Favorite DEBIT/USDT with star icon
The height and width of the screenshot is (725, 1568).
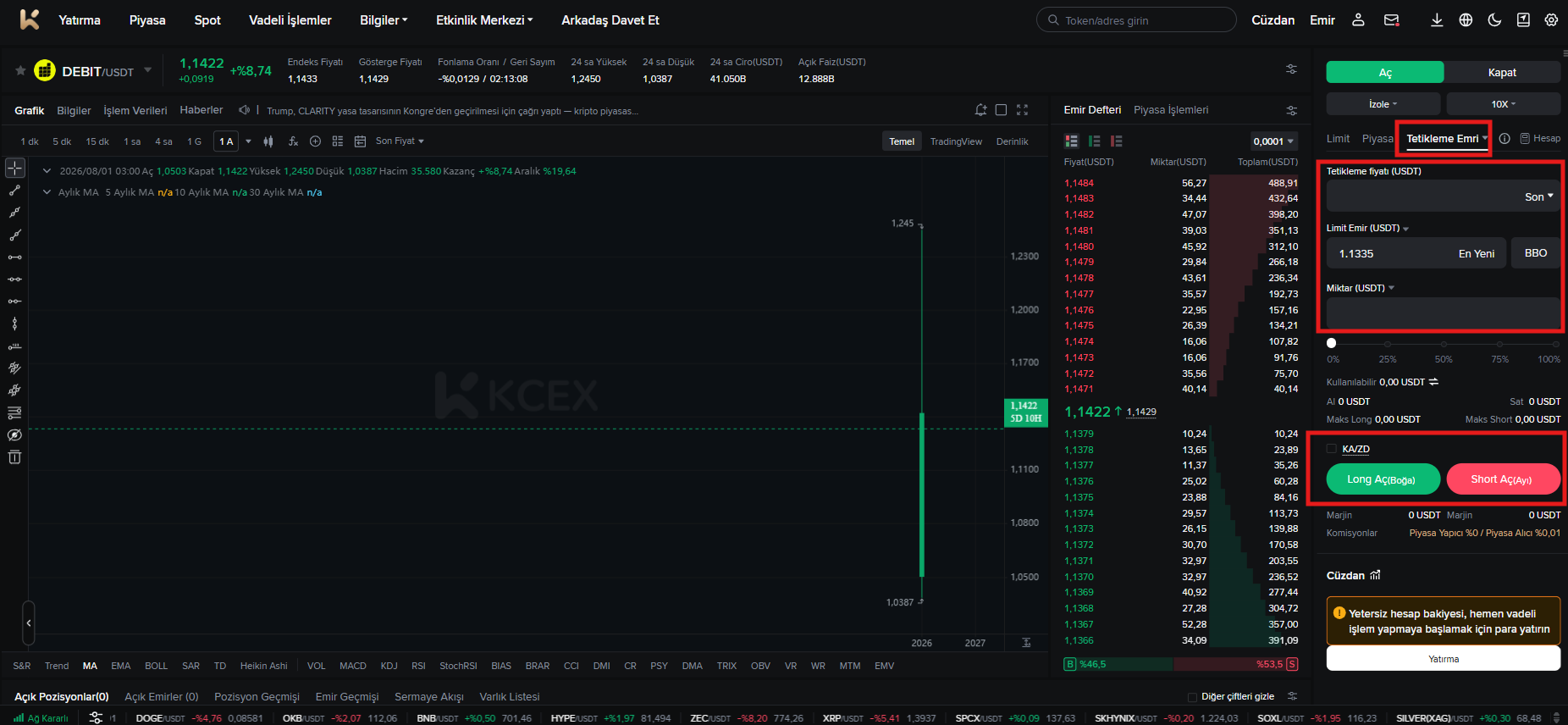20,71
